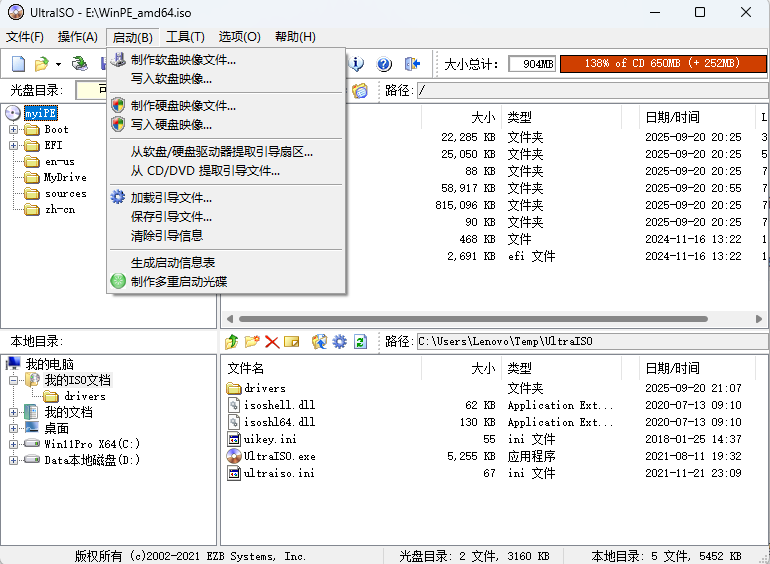Viewport: 770px width, 564px height.
Task: Open the 文件(F) menu
Action: [25, 37]
